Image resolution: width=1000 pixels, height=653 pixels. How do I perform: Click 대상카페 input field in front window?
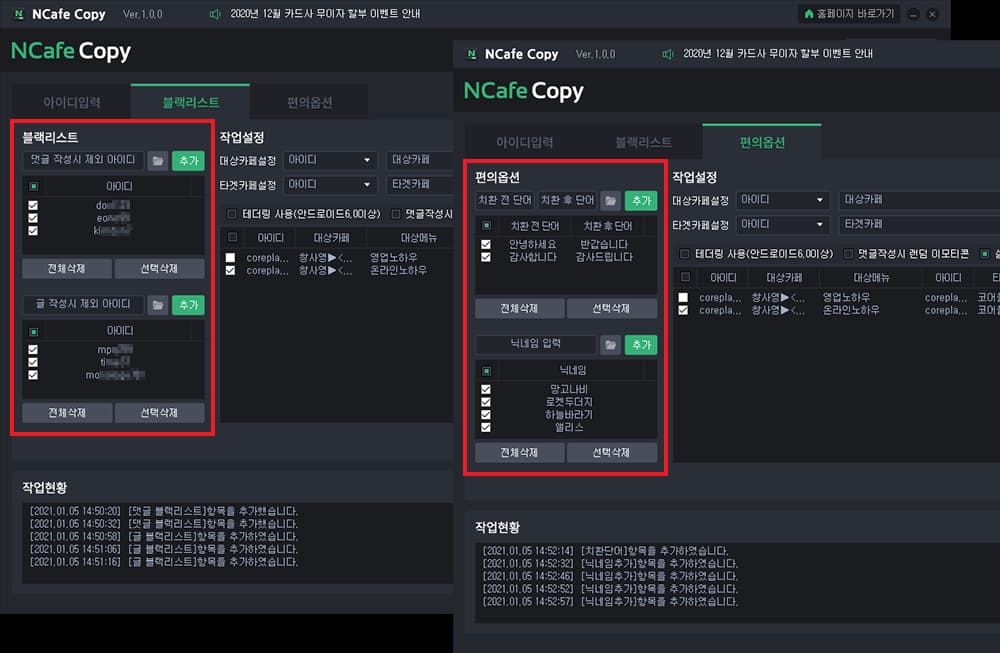[x=919, y=200]
